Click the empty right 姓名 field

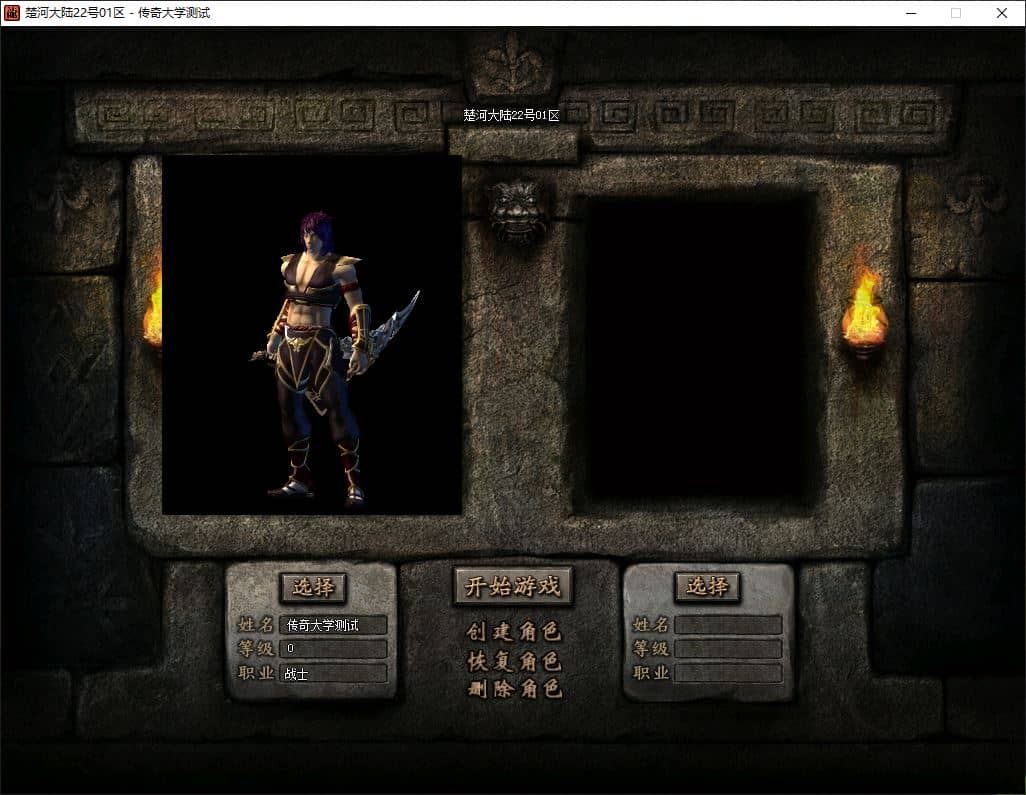[728, 625]
